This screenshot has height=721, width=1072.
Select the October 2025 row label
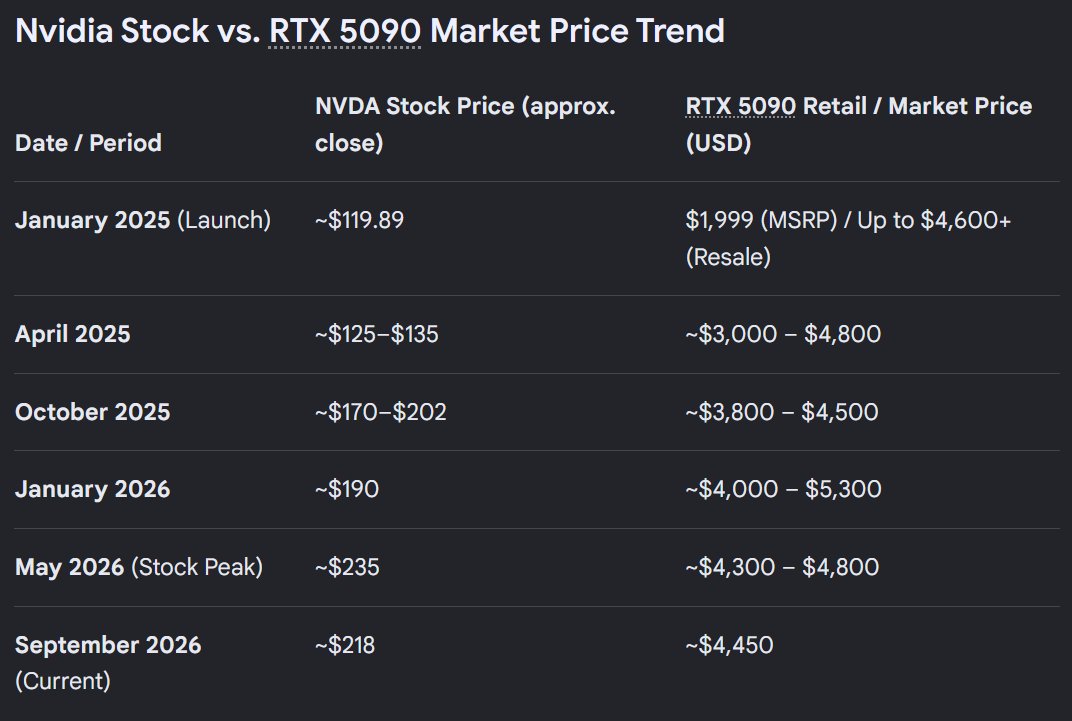(92, 412)
